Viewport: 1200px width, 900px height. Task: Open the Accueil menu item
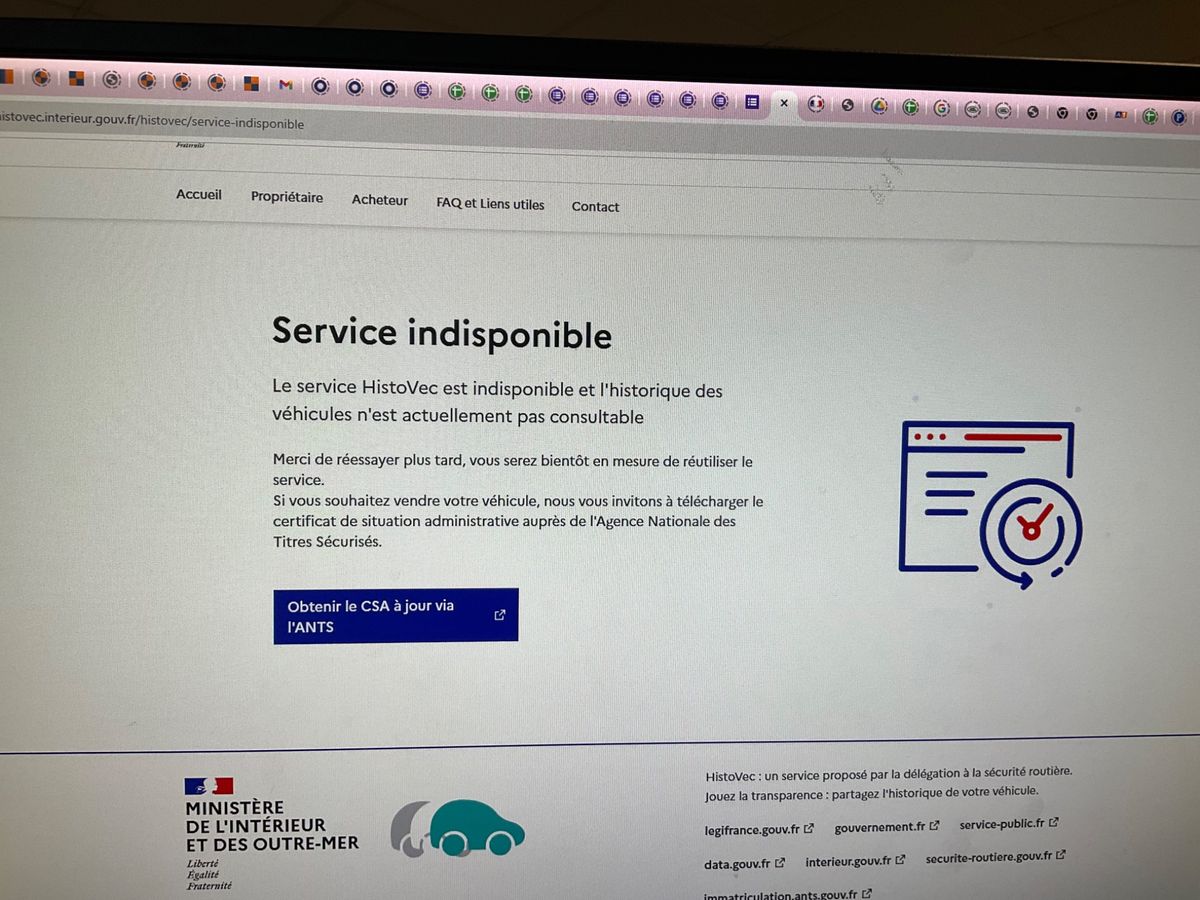(199, 195)
